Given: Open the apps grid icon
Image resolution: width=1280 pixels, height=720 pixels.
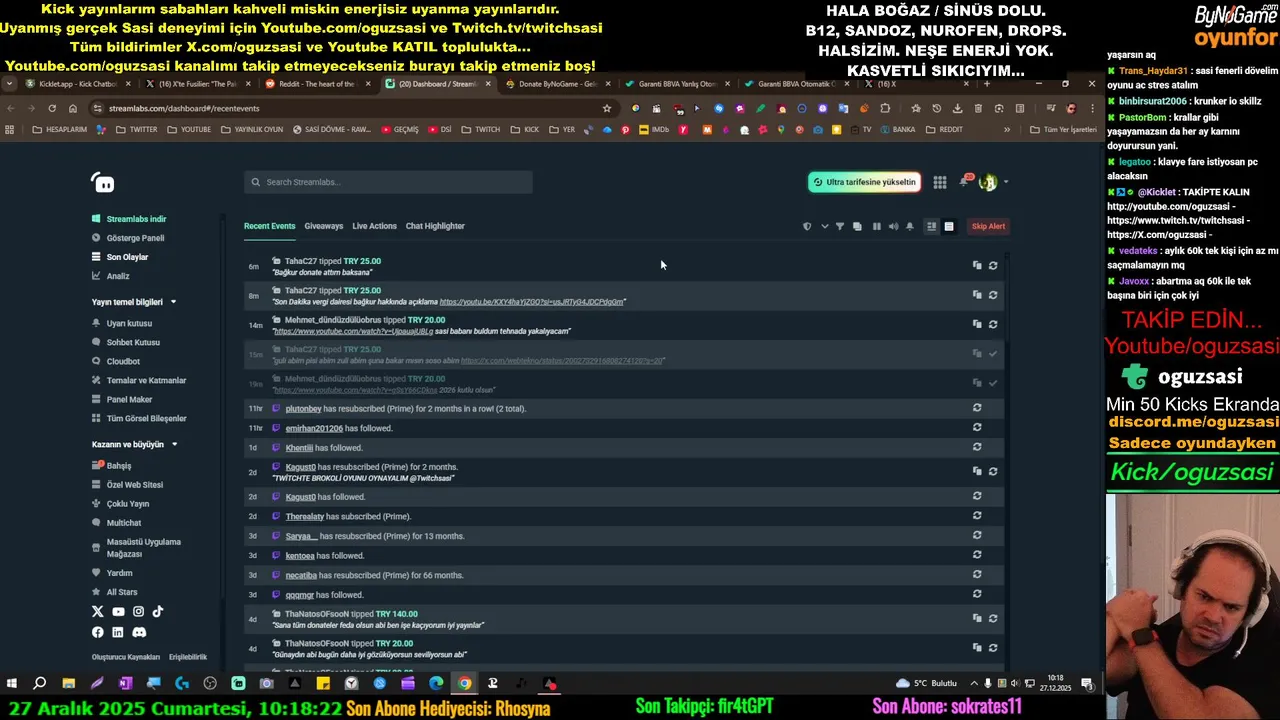Looking at the screenshot, I should (940, 182).
